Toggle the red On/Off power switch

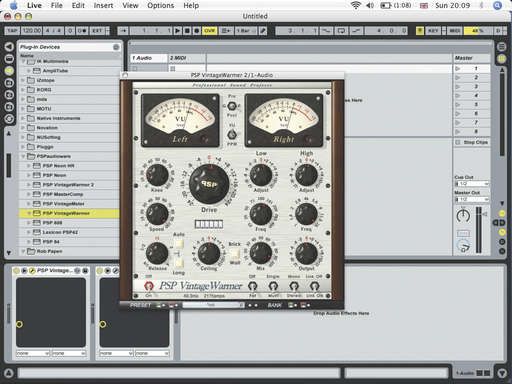[x=148, y=286]
